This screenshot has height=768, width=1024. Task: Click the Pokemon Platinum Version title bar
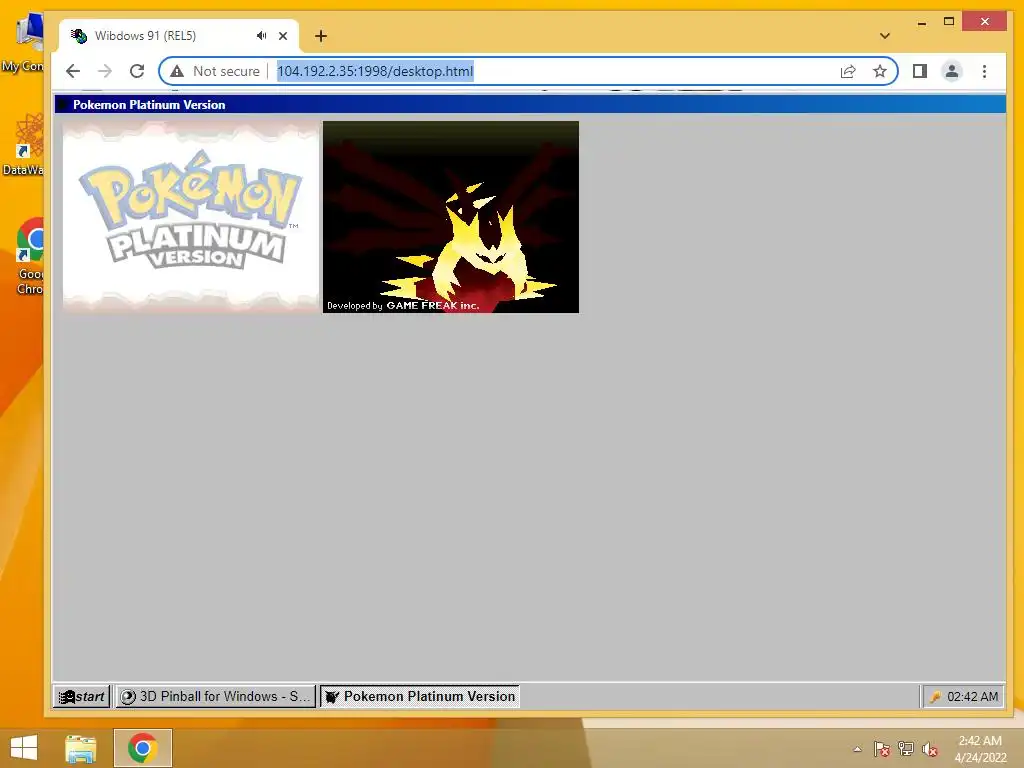pos(530,104)
